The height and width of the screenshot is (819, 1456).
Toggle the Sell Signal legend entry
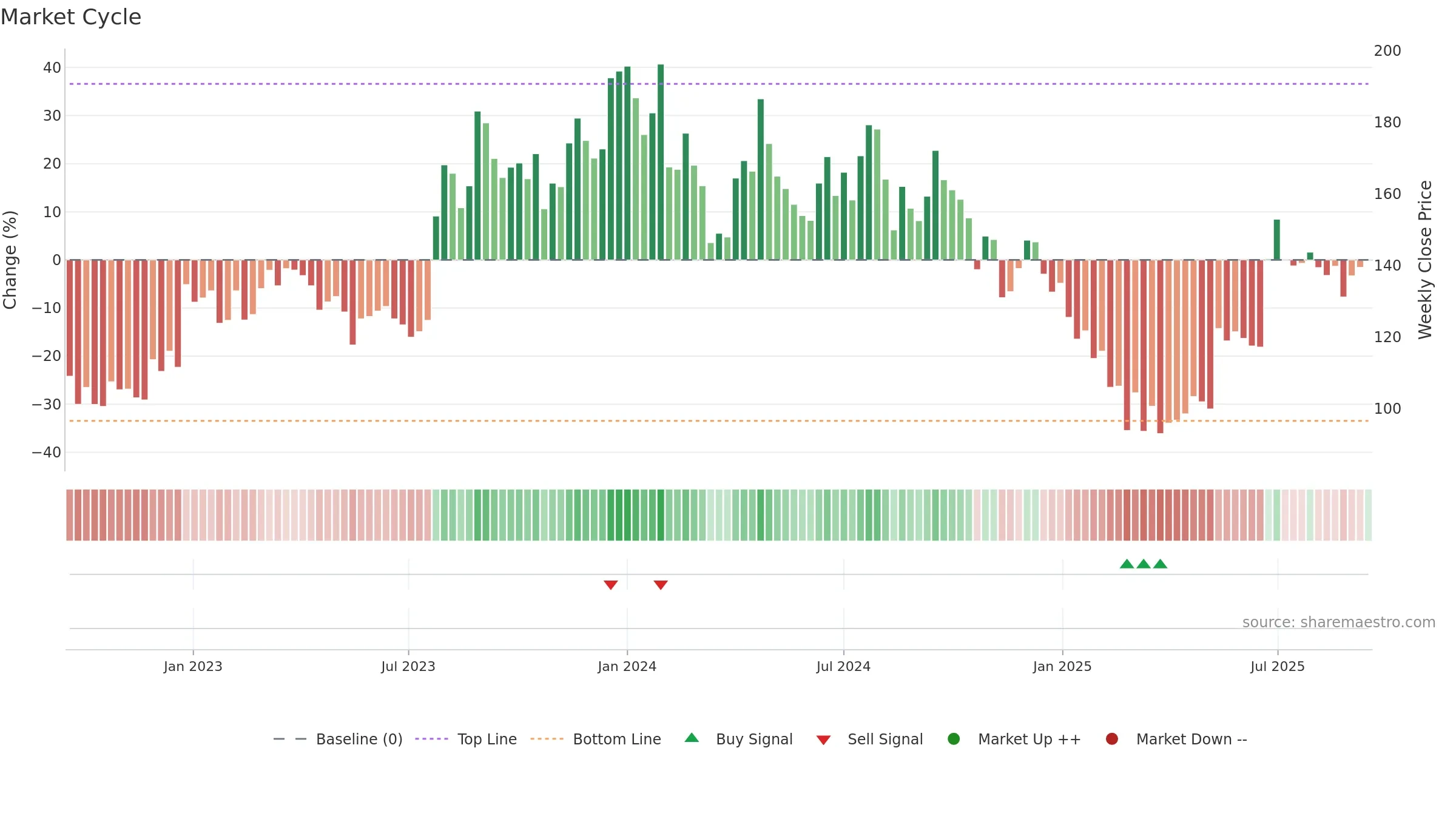coord(869,739)
